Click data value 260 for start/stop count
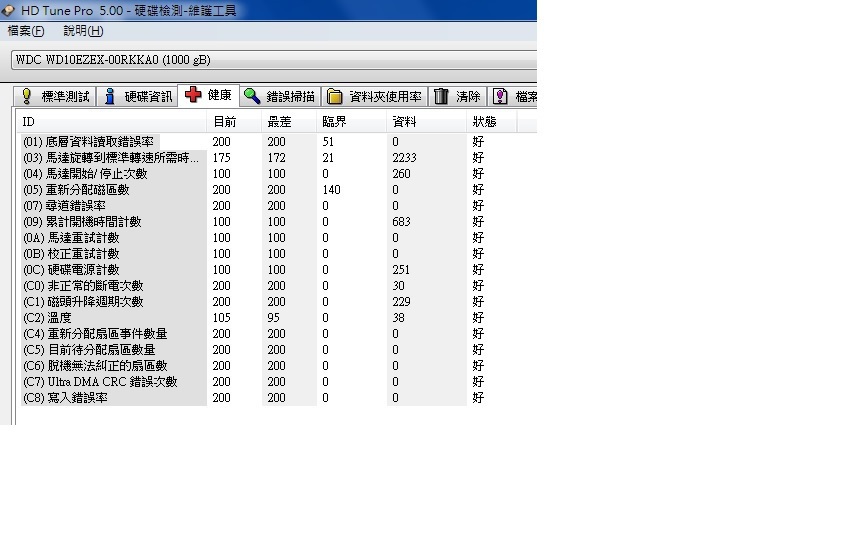 [x=401, y=174]
